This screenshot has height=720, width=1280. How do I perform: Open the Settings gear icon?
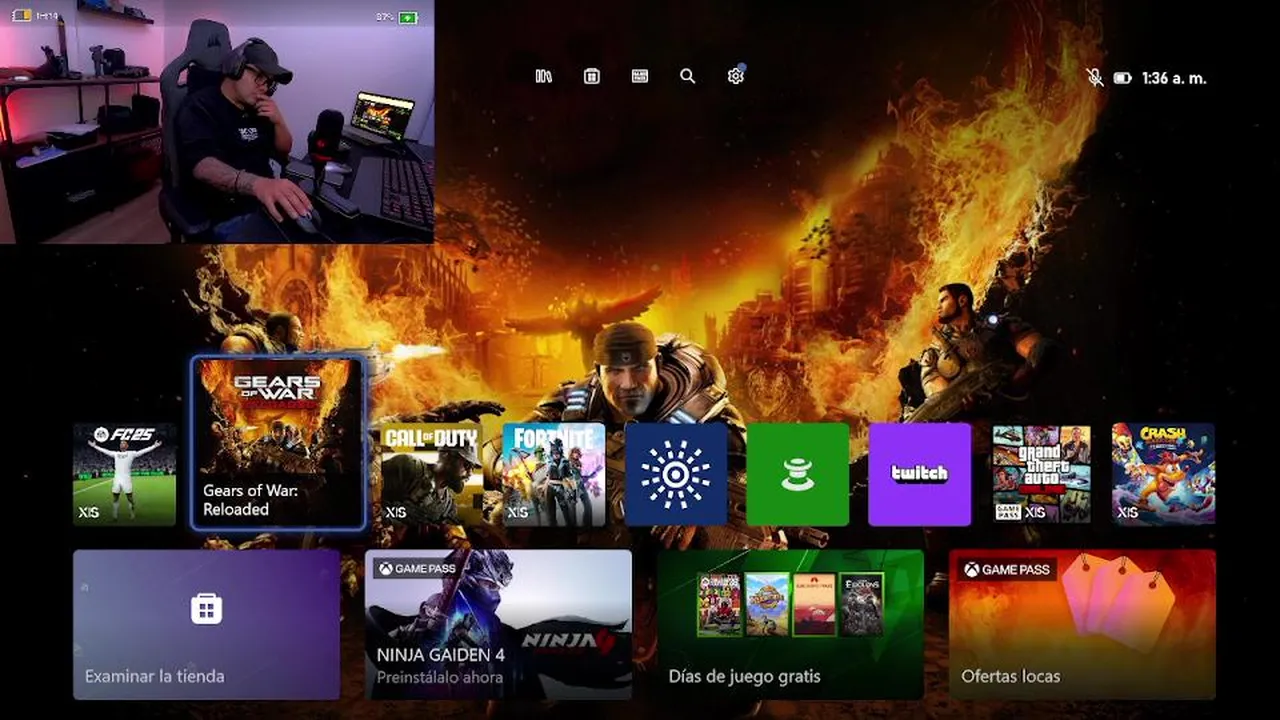[x=736, y=76]
